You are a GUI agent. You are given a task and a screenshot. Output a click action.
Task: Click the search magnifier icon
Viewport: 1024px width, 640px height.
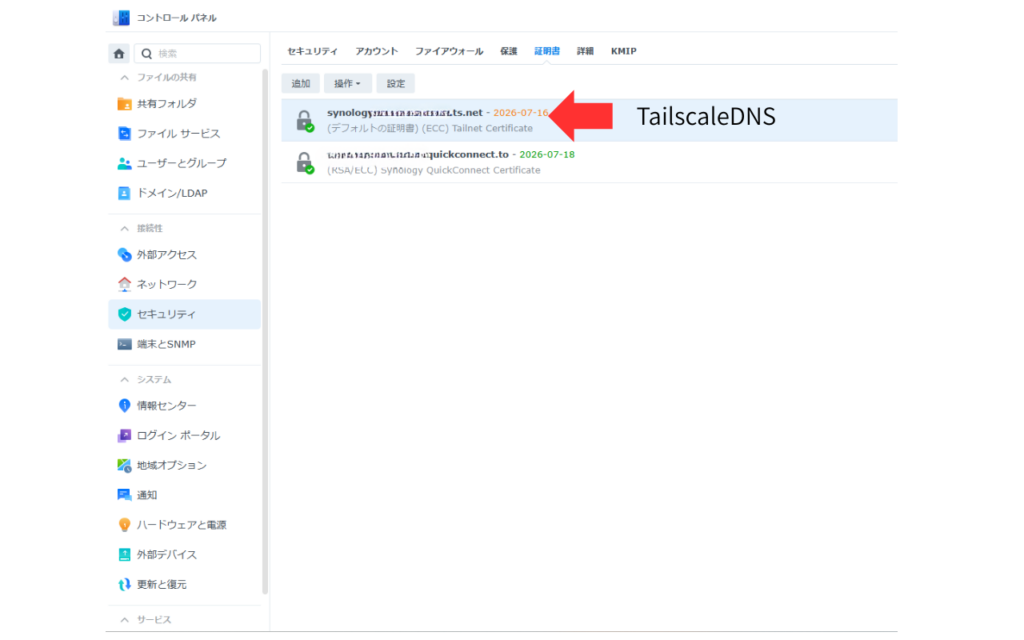pyautogui.click(x=147, y=54)
